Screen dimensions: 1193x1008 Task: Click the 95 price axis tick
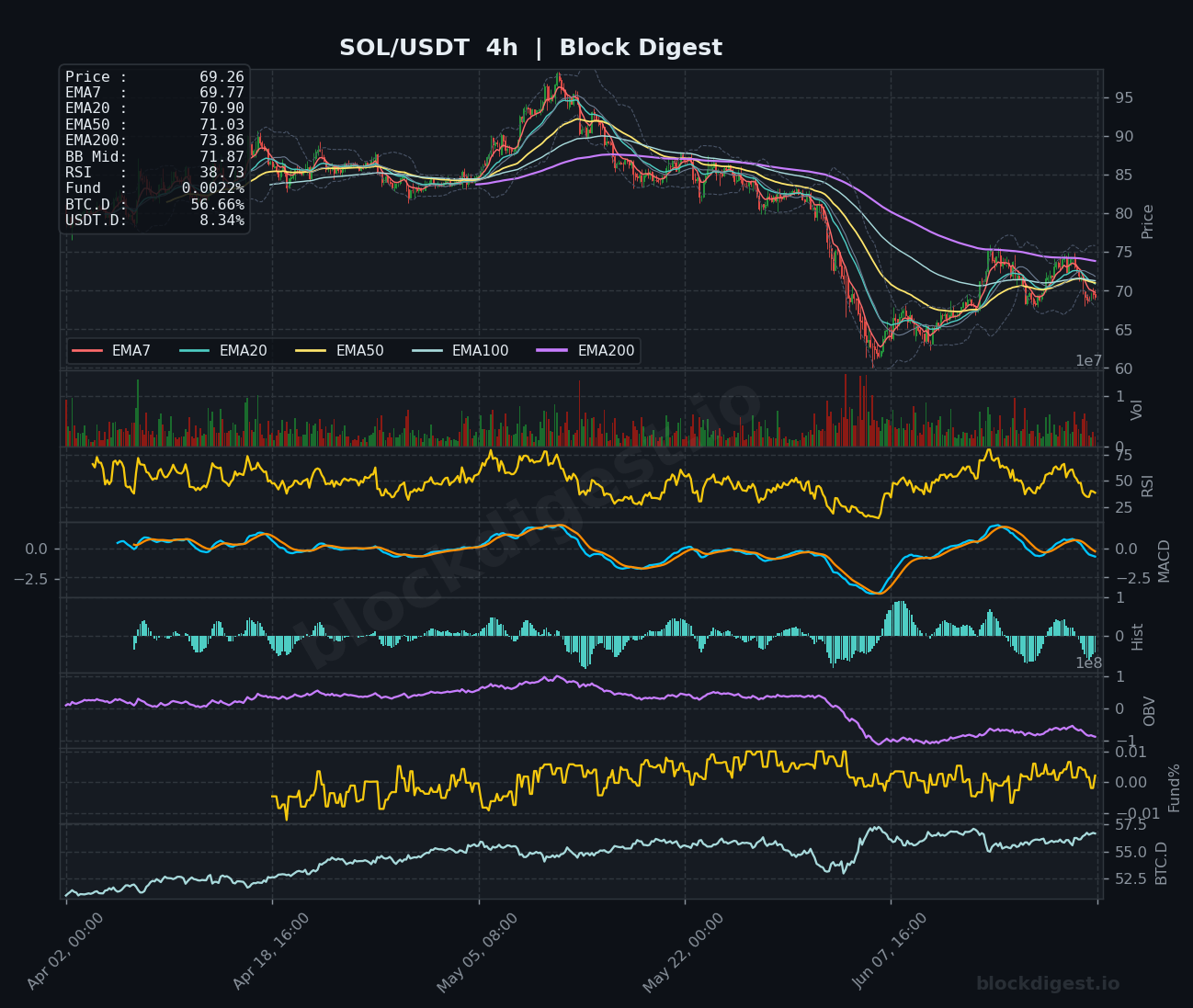tap(1123, 98)
